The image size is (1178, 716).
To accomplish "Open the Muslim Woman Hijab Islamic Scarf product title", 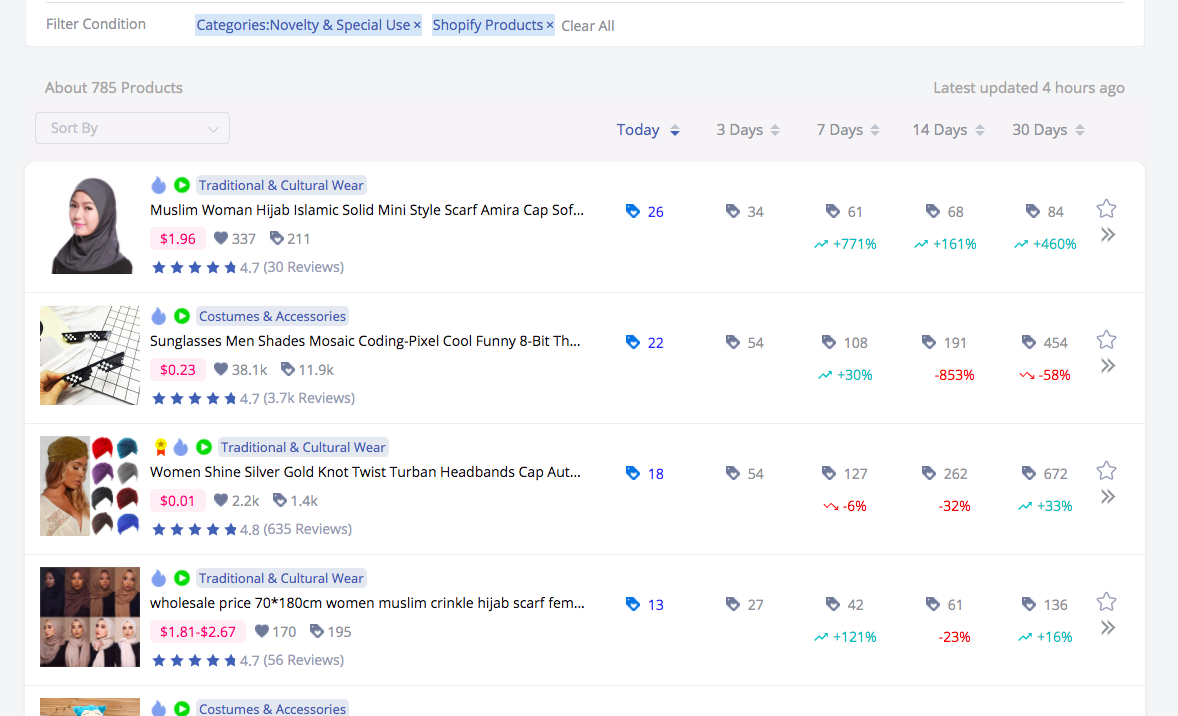I will (366, 210).
